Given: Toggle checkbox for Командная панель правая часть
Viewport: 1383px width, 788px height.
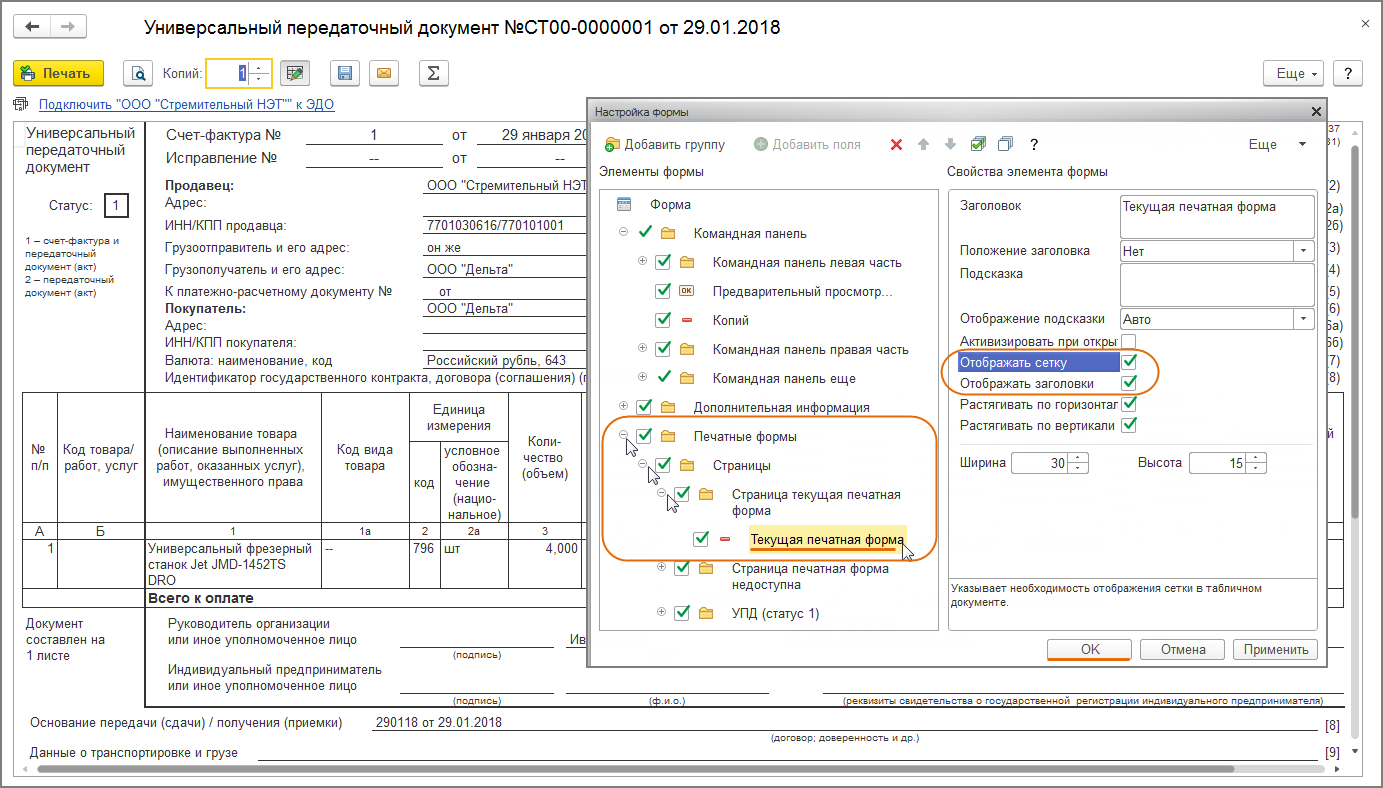Looking at the screenshot, I should tap(662, 350).
